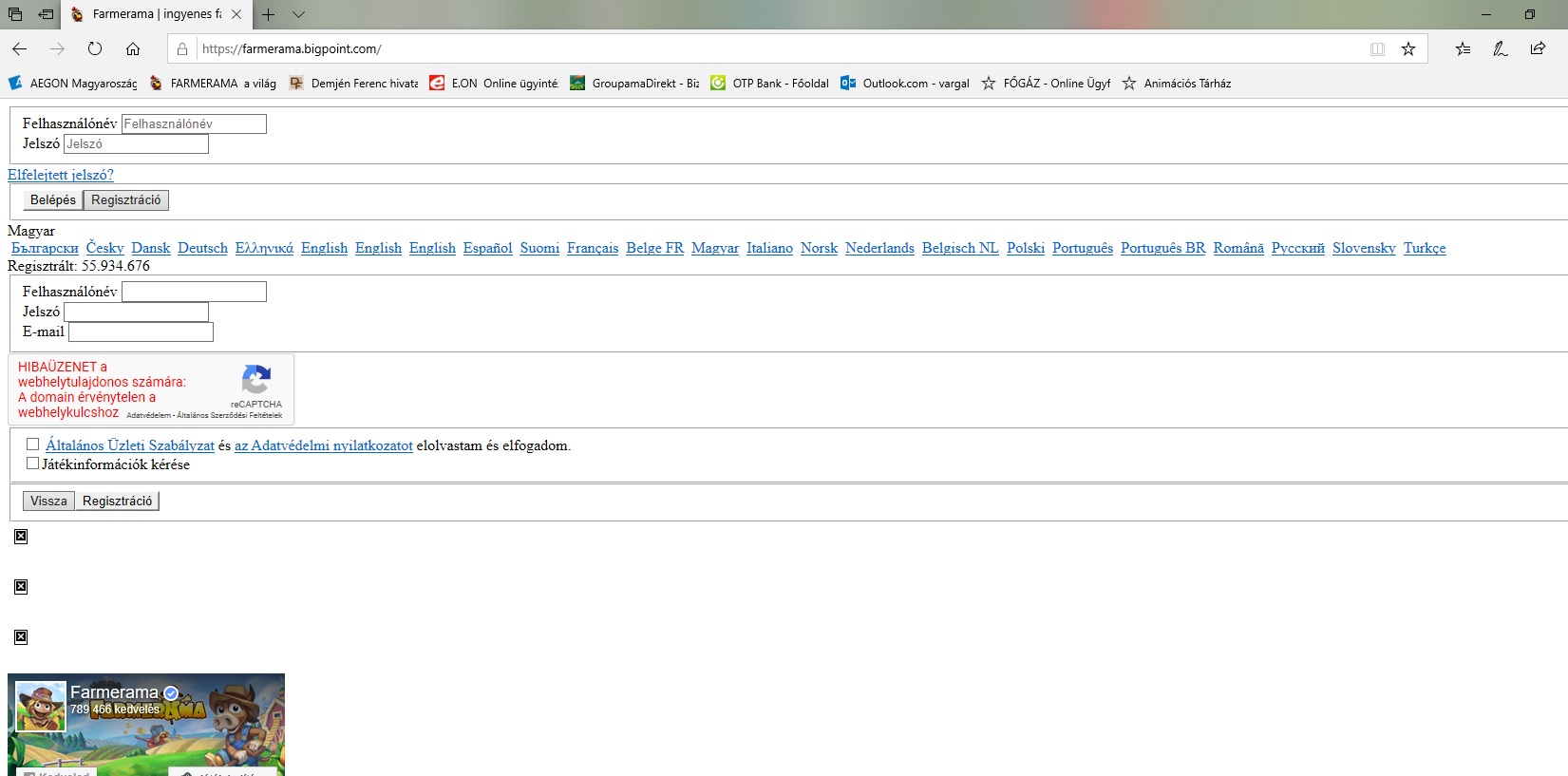
Task: Focus the registration Jelszó field
Action: click(136, 312)
